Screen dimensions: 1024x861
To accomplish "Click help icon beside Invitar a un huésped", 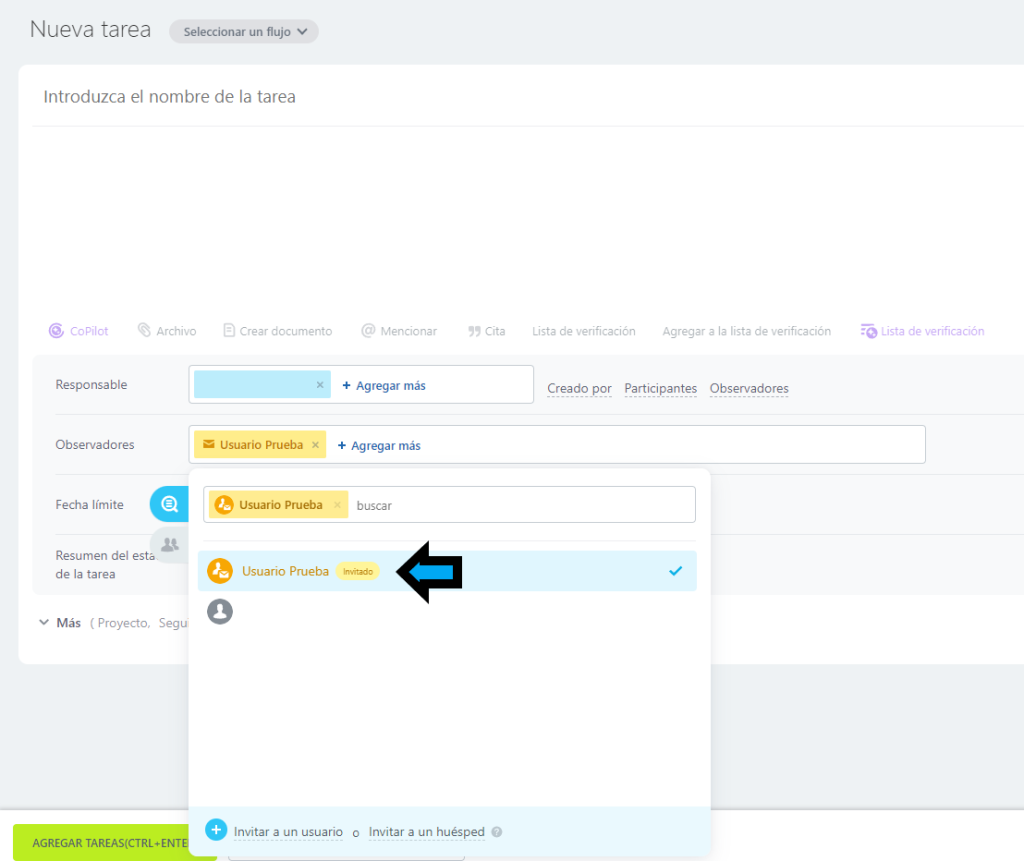I will coord(497,832).
